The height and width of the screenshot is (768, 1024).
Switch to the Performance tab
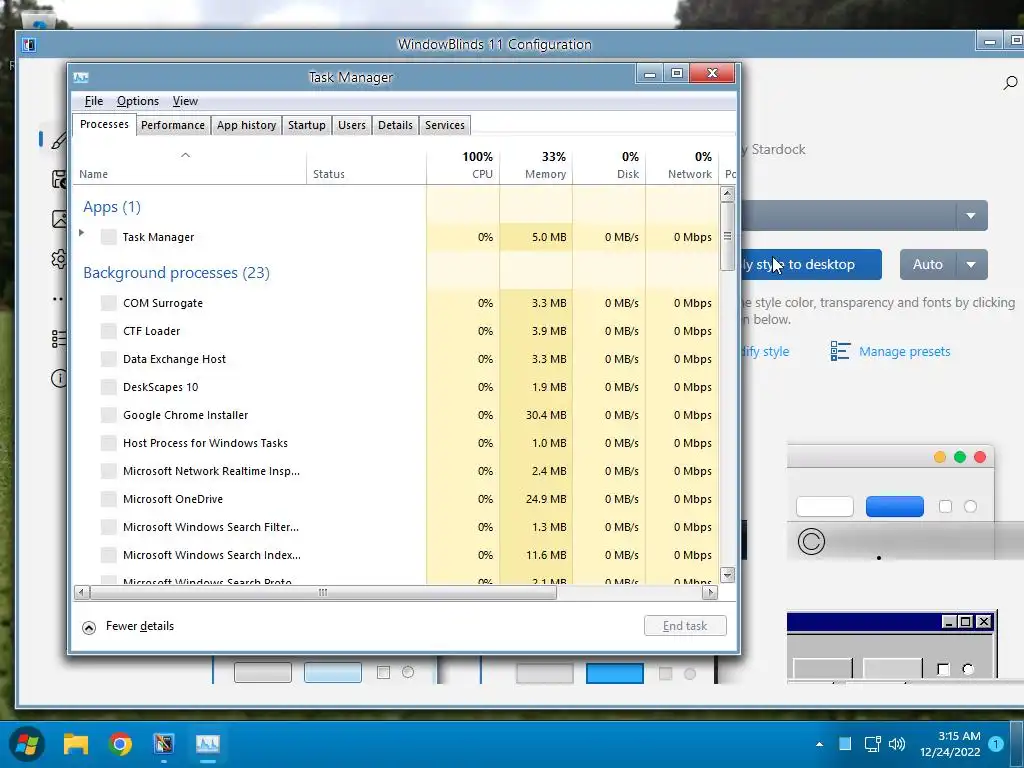tap(173, 125)
